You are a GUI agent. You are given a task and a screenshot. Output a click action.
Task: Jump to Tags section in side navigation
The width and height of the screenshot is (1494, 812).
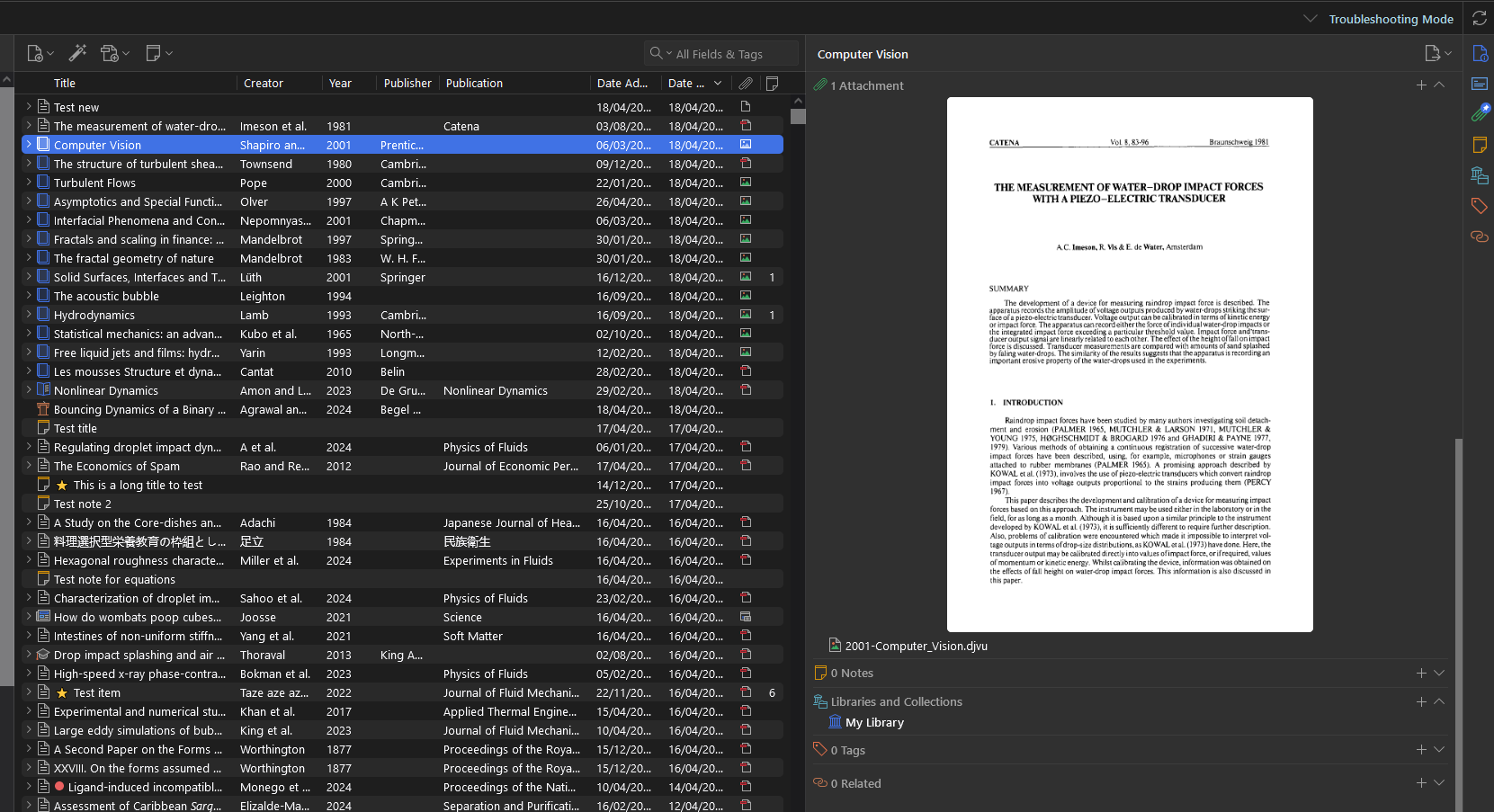coord(1480,206)
